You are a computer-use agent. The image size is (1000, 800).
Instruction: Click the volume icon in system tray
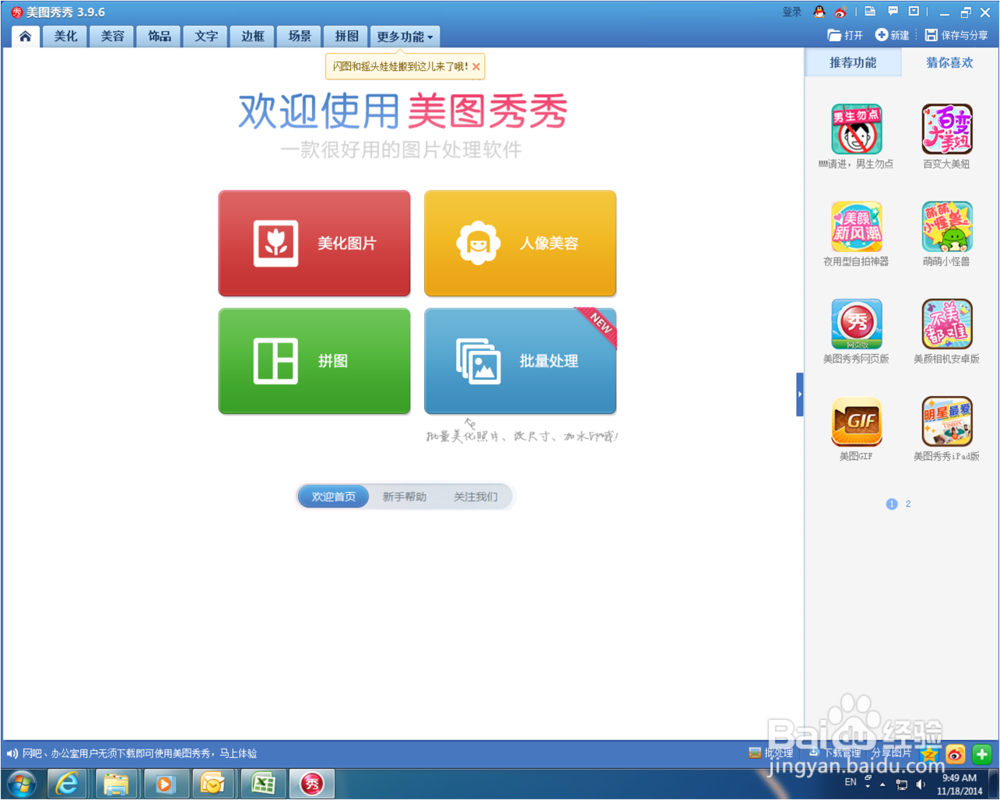point(920,784)
